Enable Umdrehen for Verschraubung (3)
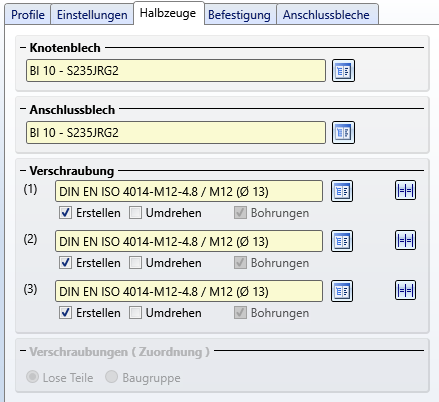This screenshot has height=402, width=439. pyautogui.click(x=135, y=313)
